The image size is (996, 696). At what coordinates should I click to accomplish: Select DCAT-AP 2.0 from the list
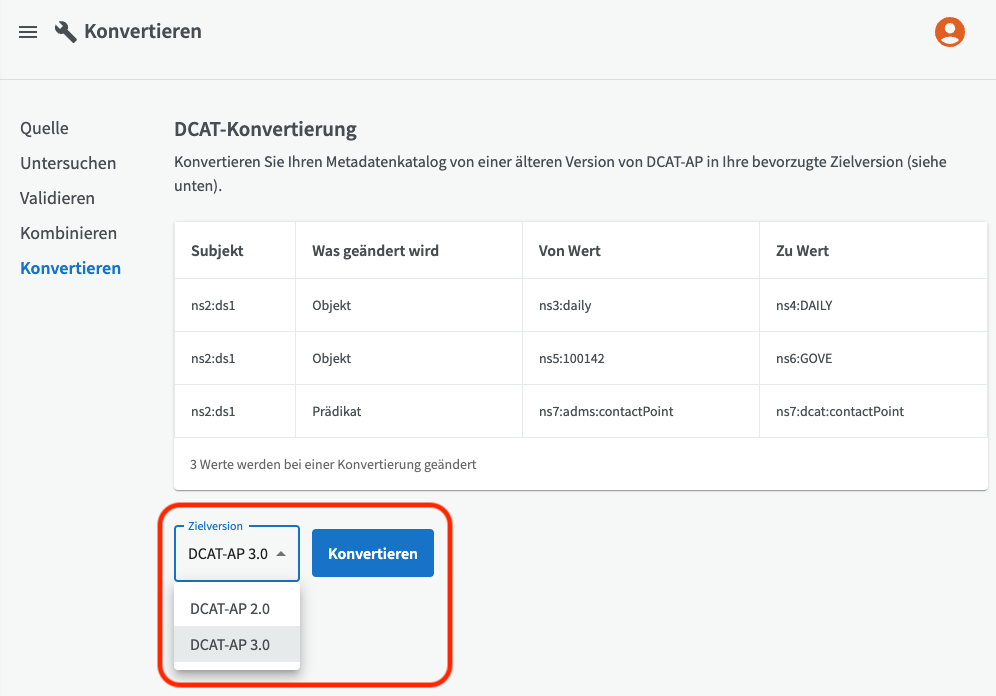(x=230, y=608)
